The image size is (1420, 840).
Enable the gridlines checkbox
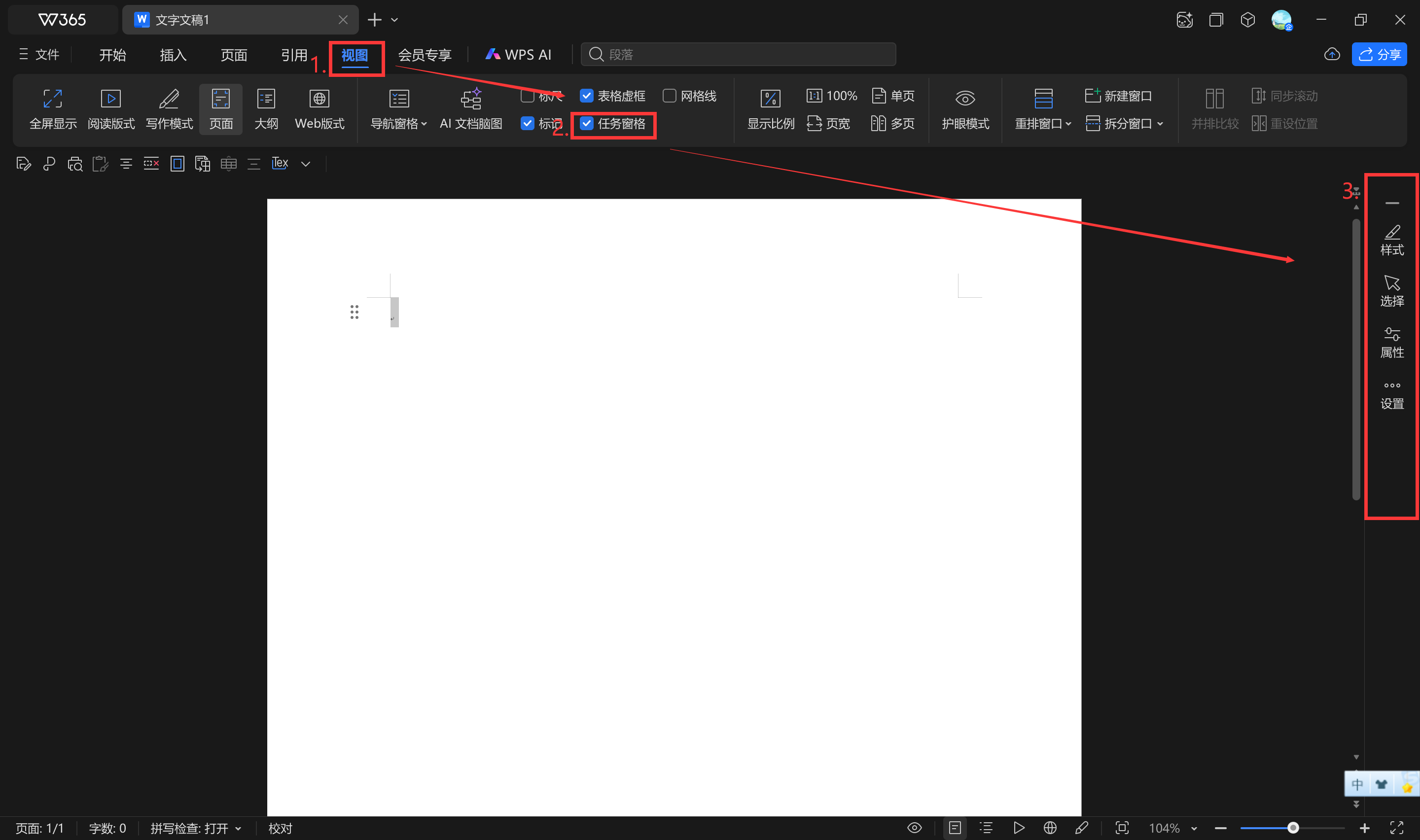tap(670, 96)
